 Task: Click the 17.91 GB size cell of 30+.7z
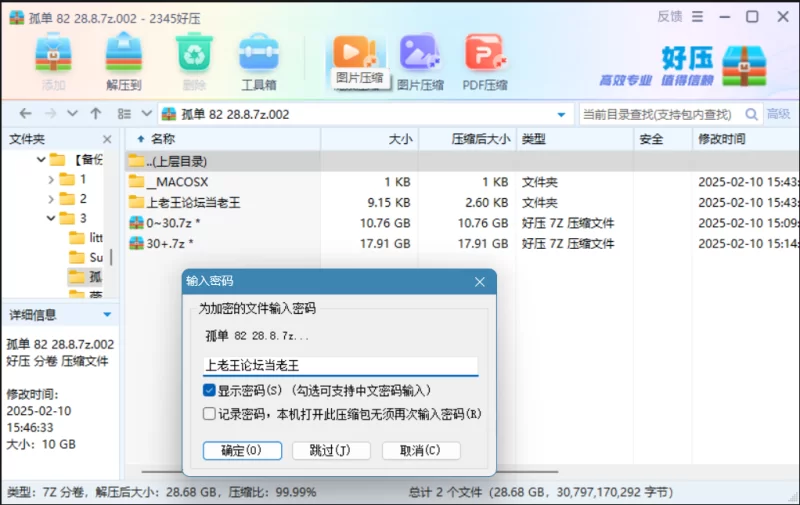385,244
